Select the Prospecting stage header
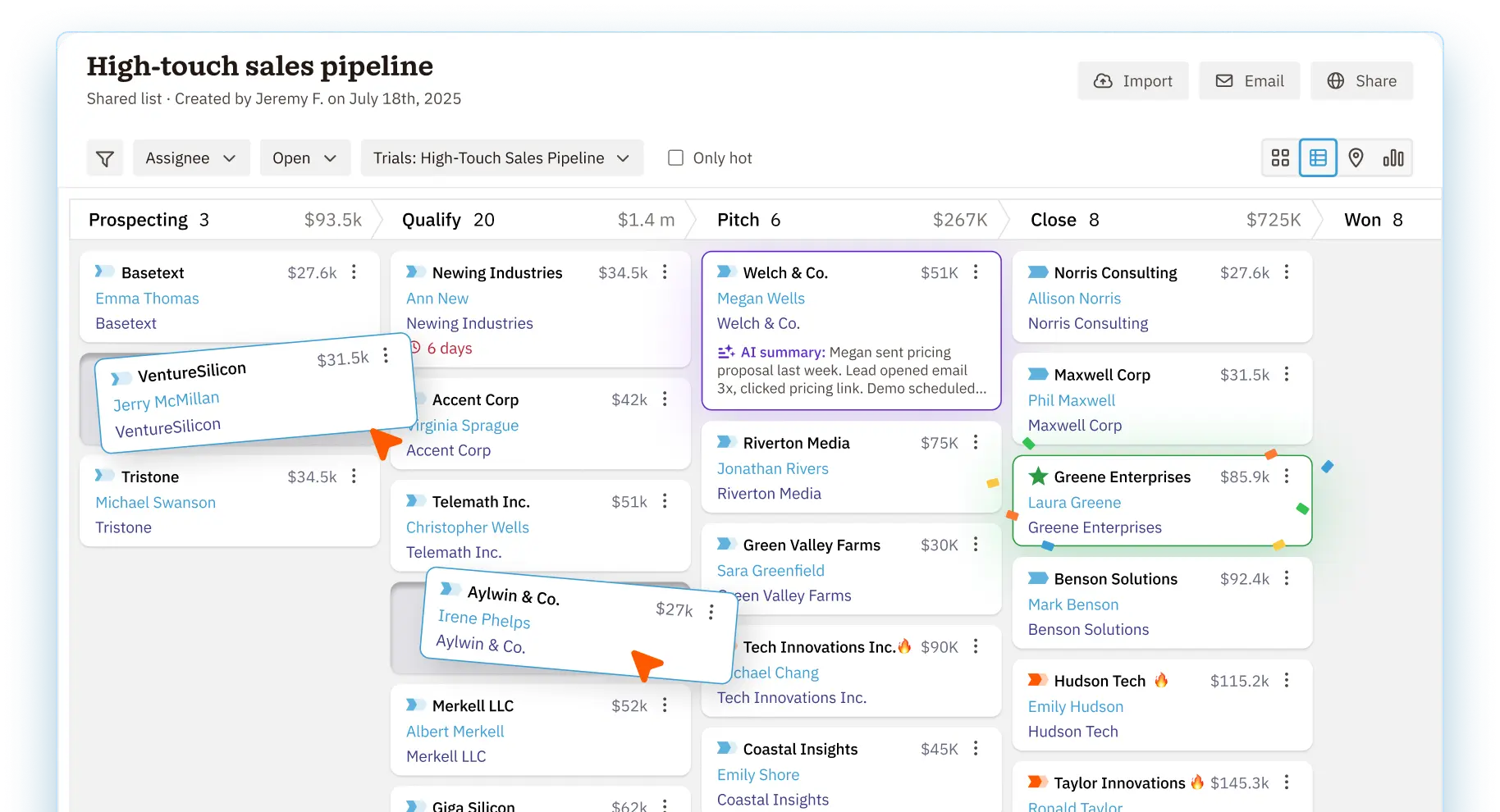This screenshot has height=812, width=1500. 138,220
